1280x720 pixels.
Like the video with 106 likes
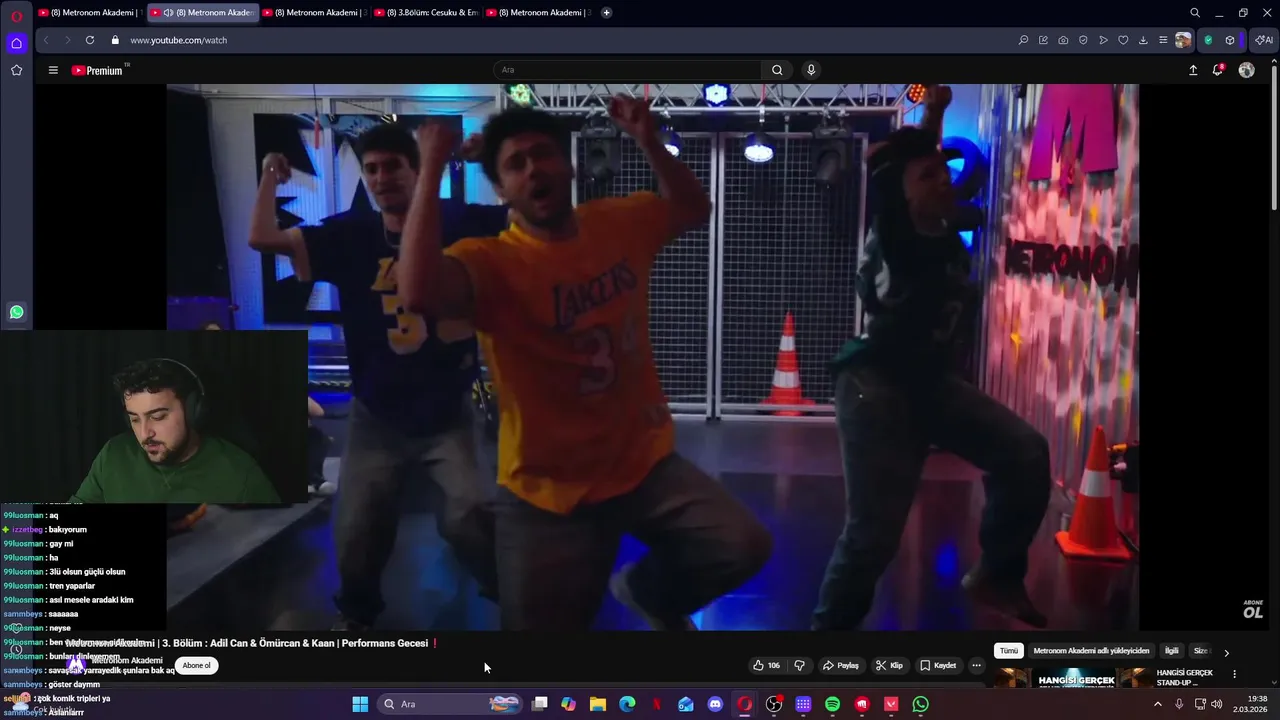[767, 665]
